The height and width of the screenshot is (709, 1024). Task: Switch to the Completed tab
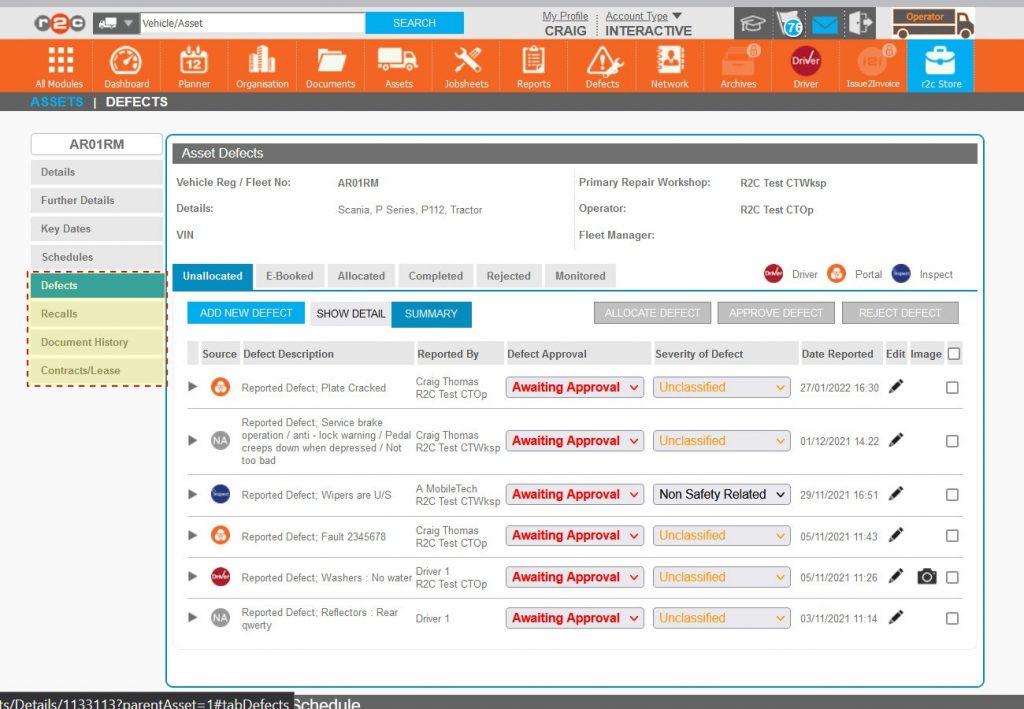435,276
